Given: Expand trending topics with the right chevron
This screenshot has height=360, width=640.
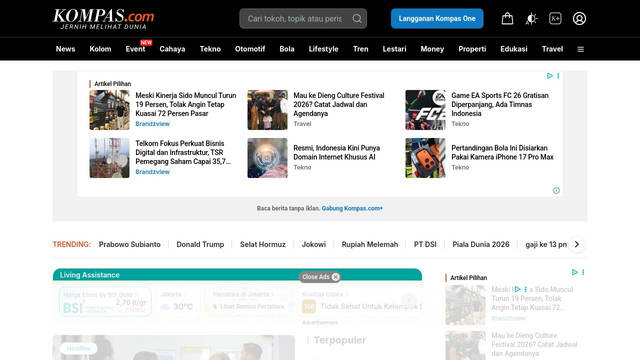Looking at the screenshot, I should 577,244.
